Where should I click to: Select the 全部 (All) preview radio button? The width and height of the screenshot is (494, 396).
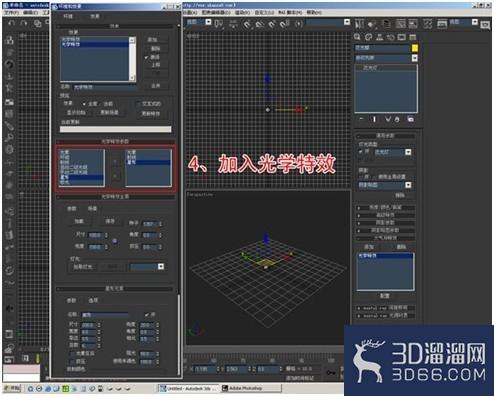84,104
